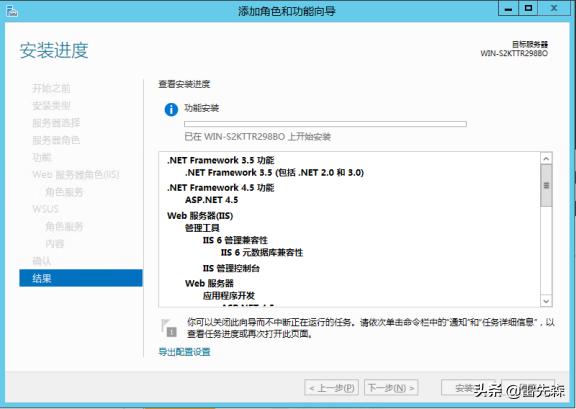The width and height of the screenshot is (576, 409).
Task: Click the 上一步(P) button
Action: click(x=332, y=388)
